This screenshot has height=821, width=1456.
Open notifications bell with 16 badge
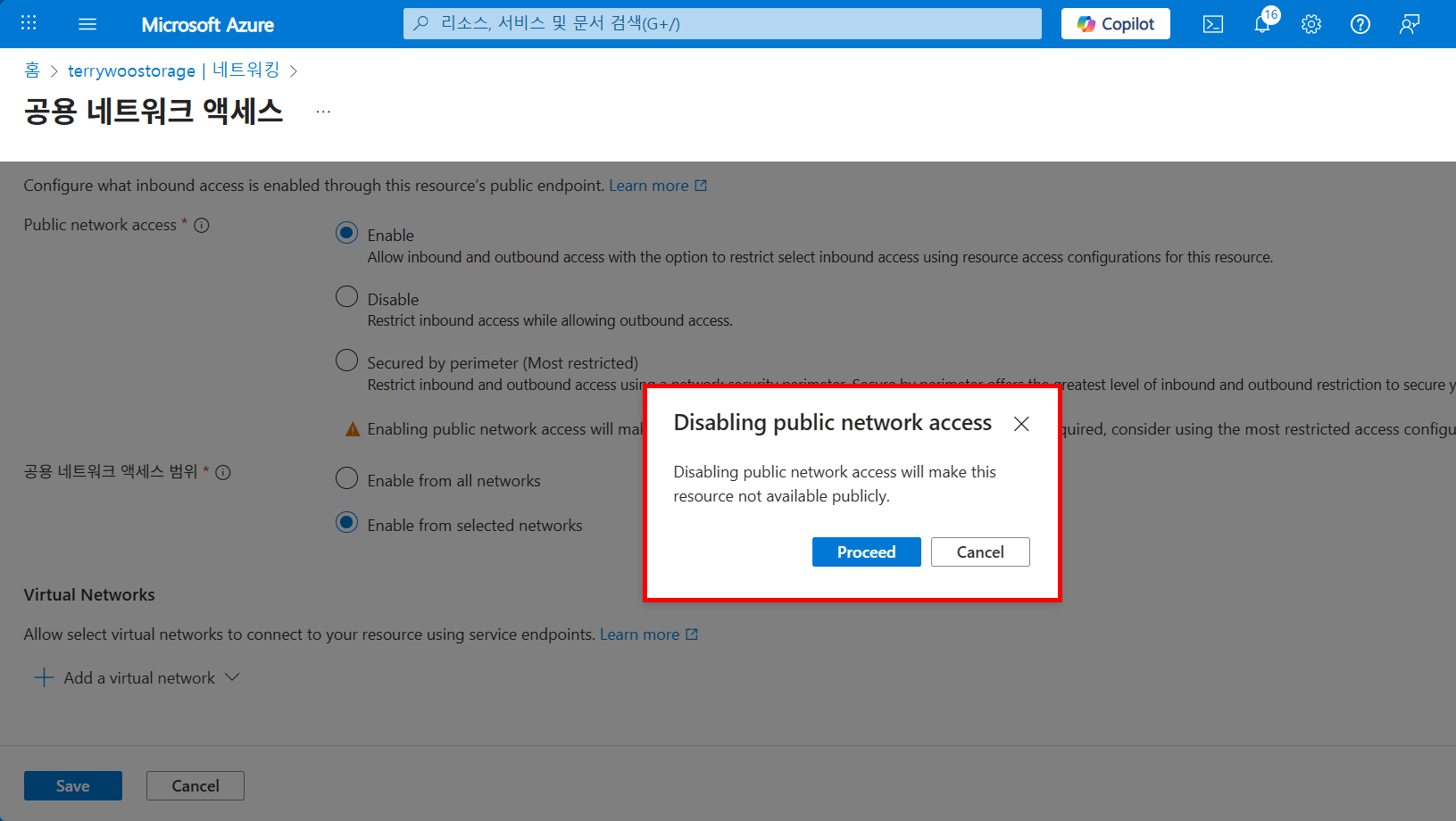coord(1263,22)
